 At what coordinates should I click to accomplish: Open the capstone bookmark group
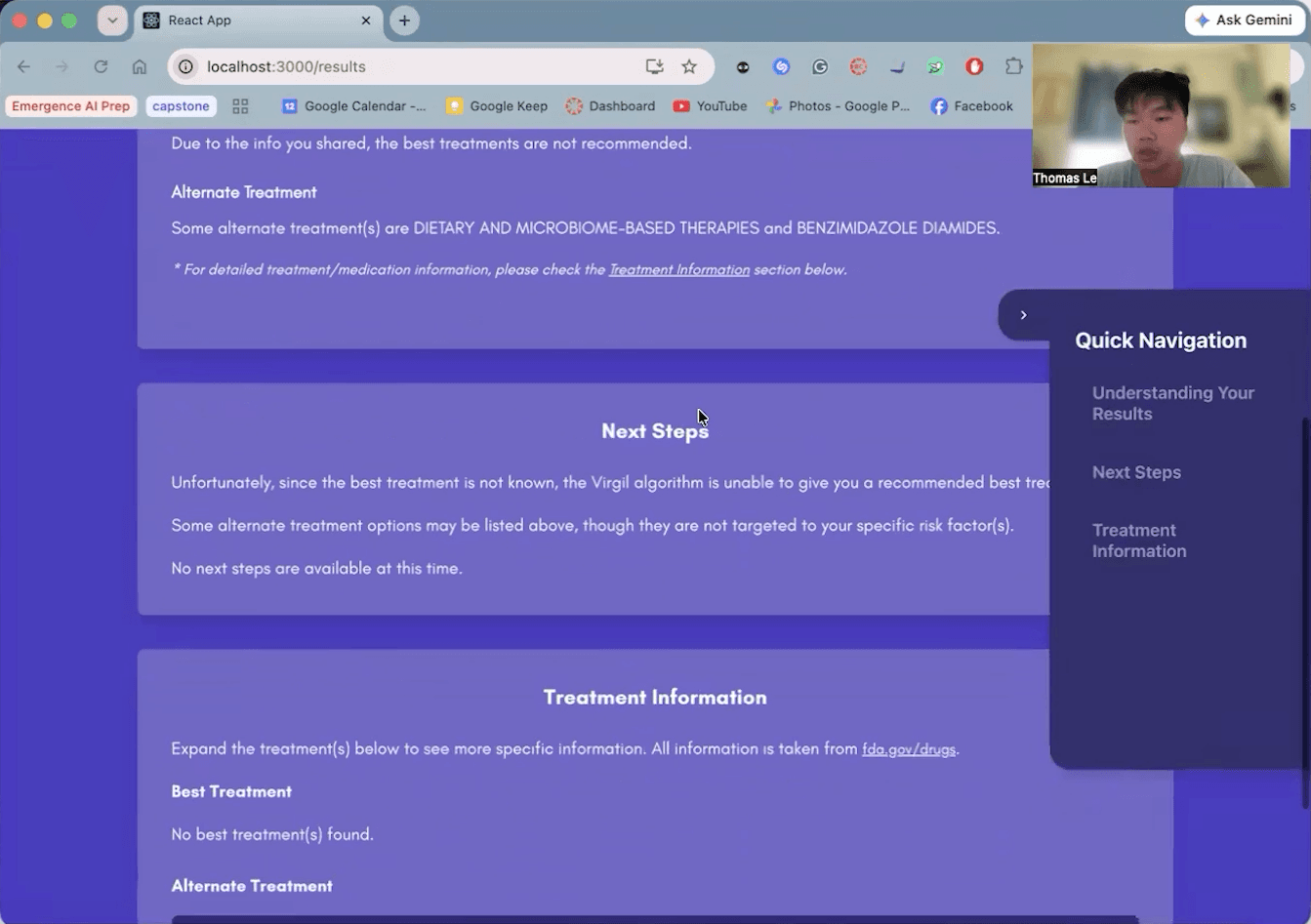click(181, 106)
